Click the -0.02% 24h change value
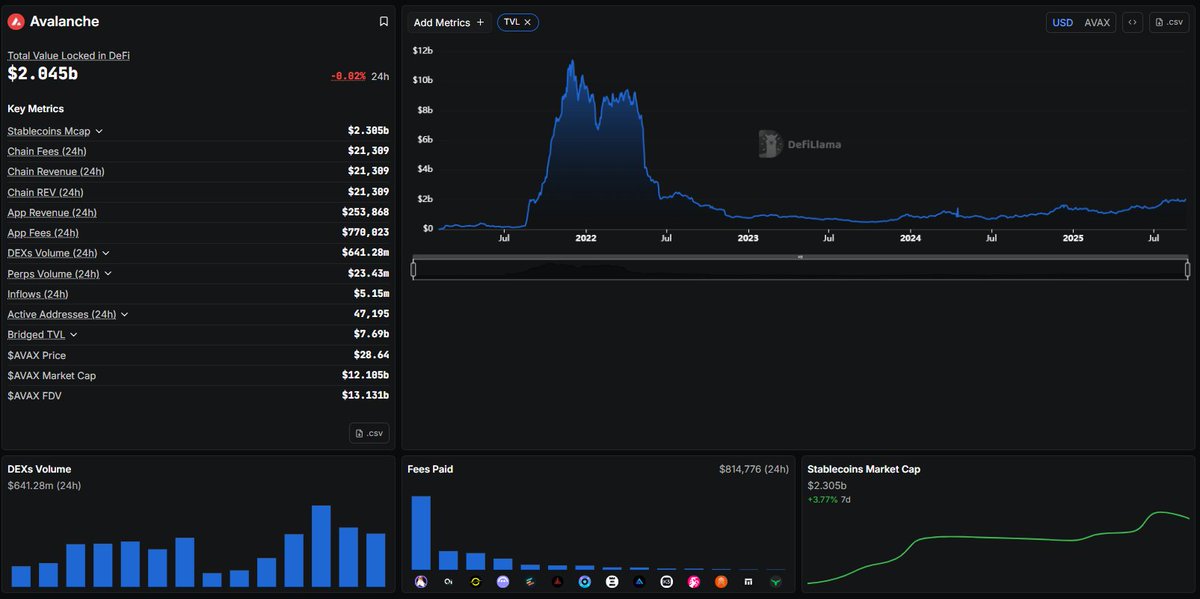The image size is (1200, 599). 348,76
